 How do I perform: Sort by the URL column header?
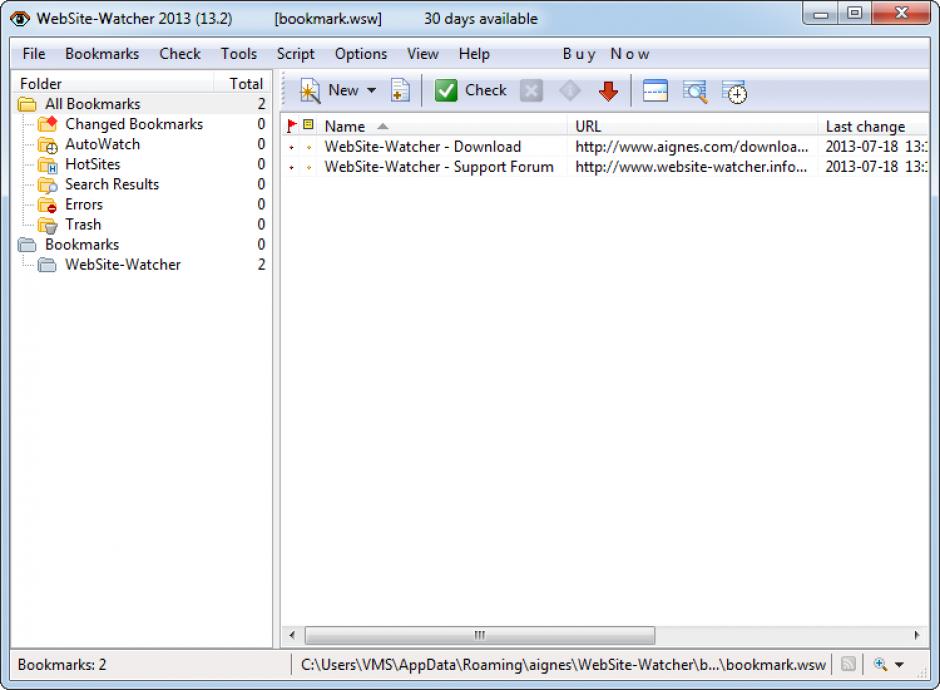(x=692, y=126)
